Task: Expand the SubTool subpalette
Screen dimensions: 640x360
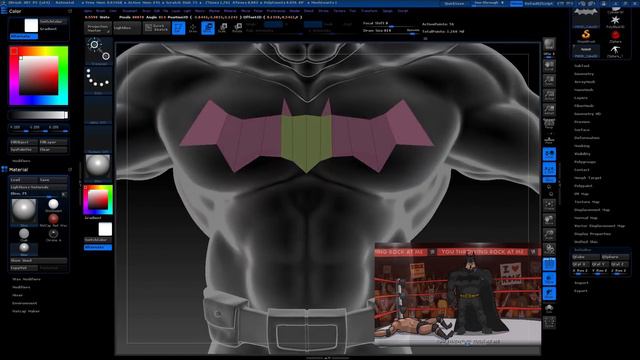Action: pyautogui.click(x=582, y=66)
